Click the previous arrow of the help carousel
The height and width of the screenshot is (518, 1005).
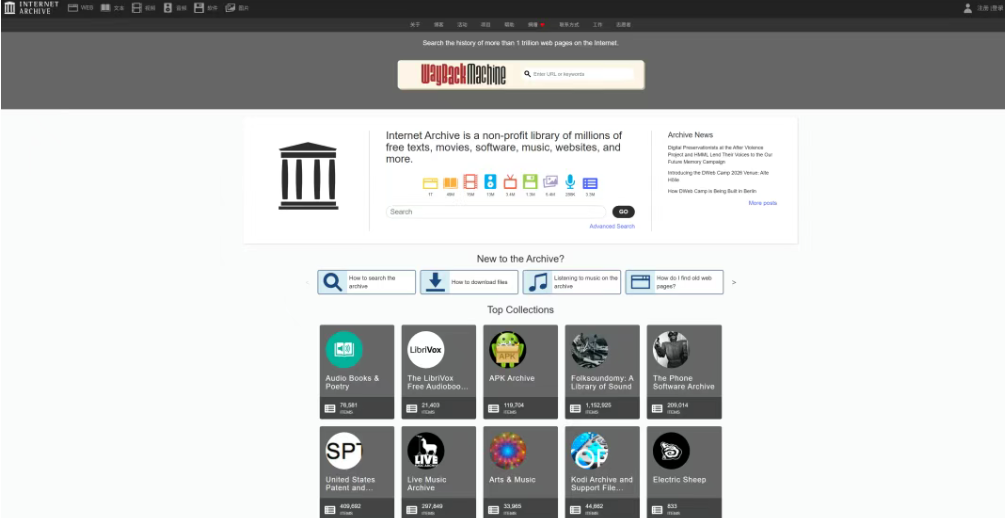pyautogui.click(x=308, y=282)
